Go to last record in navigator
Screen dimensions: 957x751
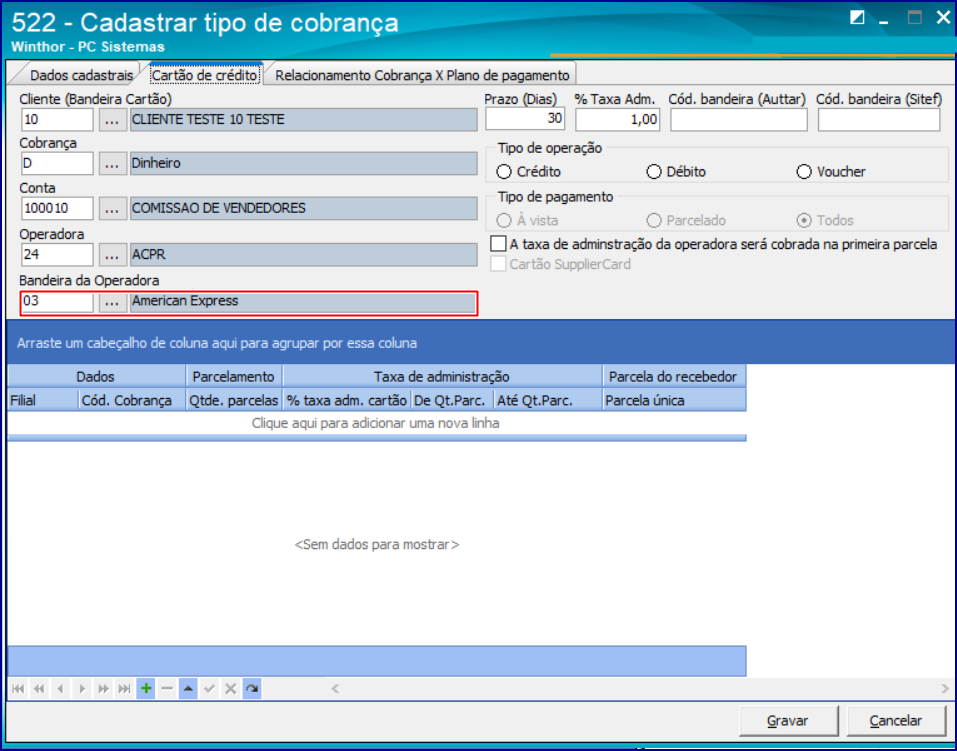[125, 689]
